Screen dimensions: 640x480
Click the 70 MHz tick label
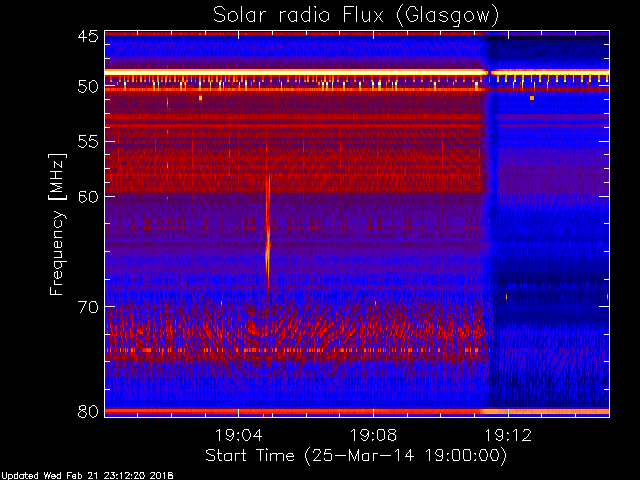[x=88, y=307]
